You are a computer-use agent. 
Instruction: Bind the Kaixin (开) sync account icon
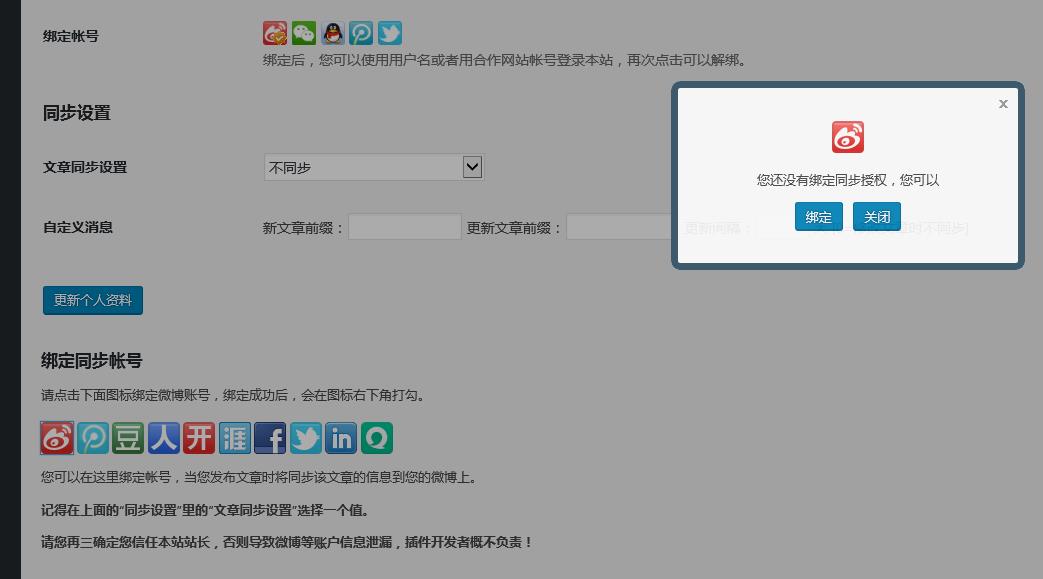[x=199, y=438]
